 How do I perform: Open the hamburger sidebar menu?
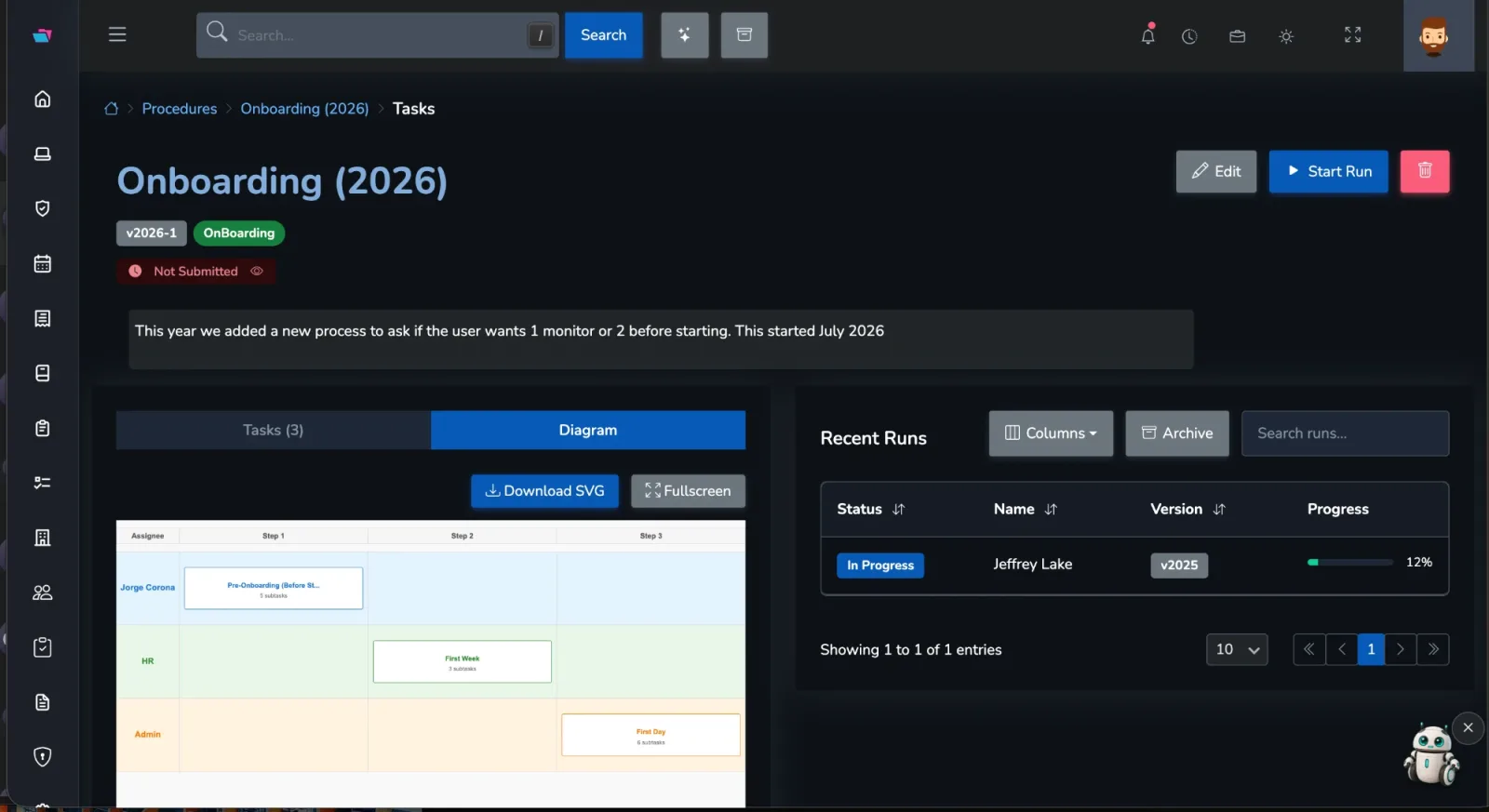point(117,34)
